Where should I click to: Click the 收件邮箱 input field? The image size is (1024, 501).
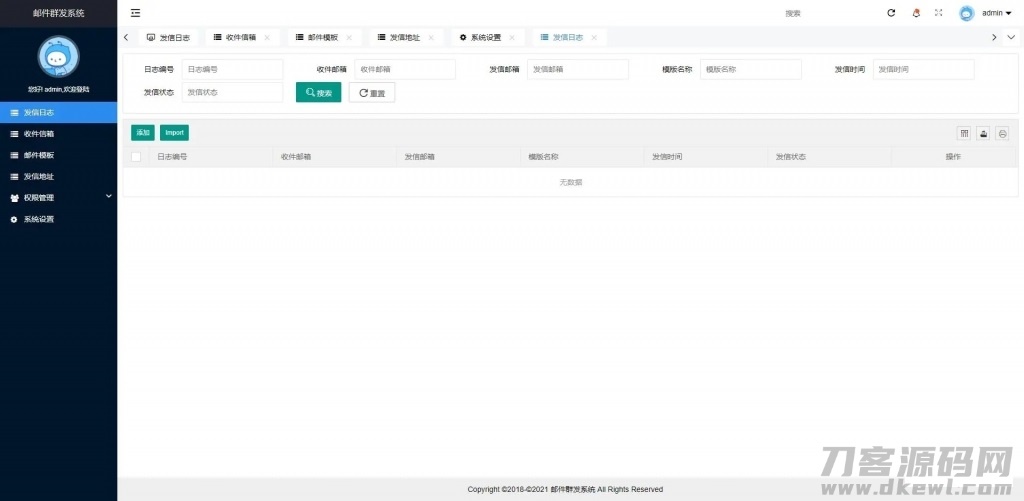405,69
